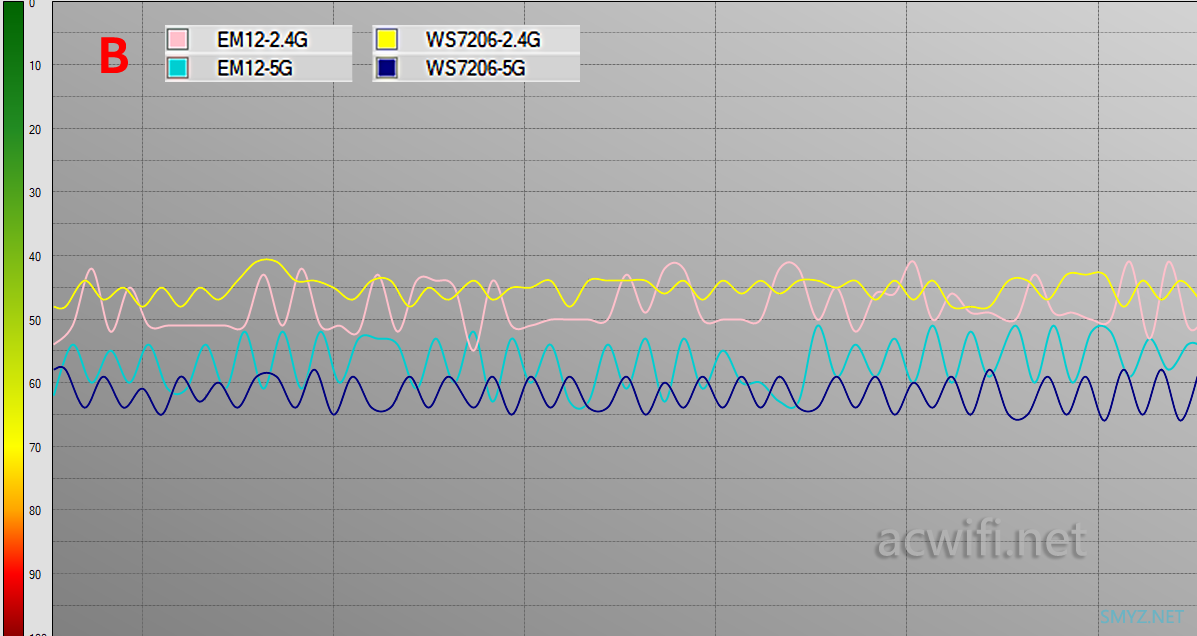This screenshot has height=636, width=1197.
Task: Select the 90 value on signal axis
Action: [36, 575]
